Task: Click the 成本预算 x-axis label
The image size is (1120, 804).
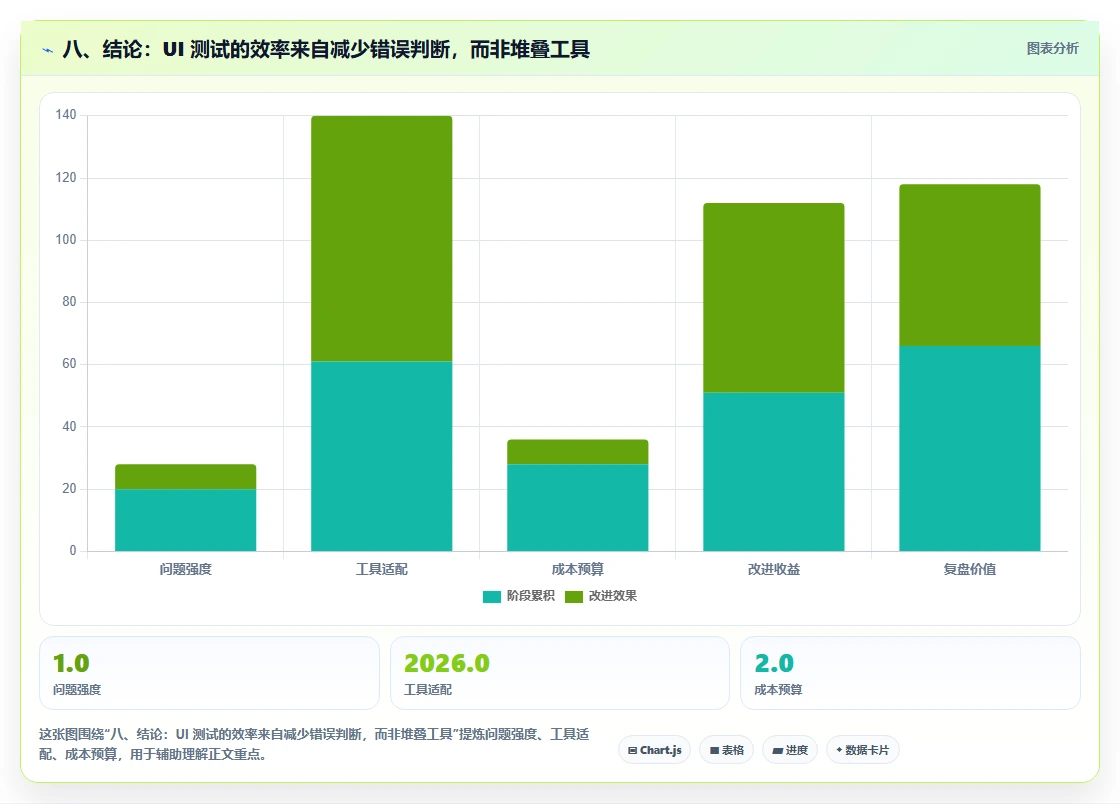Action: [578, 569]
